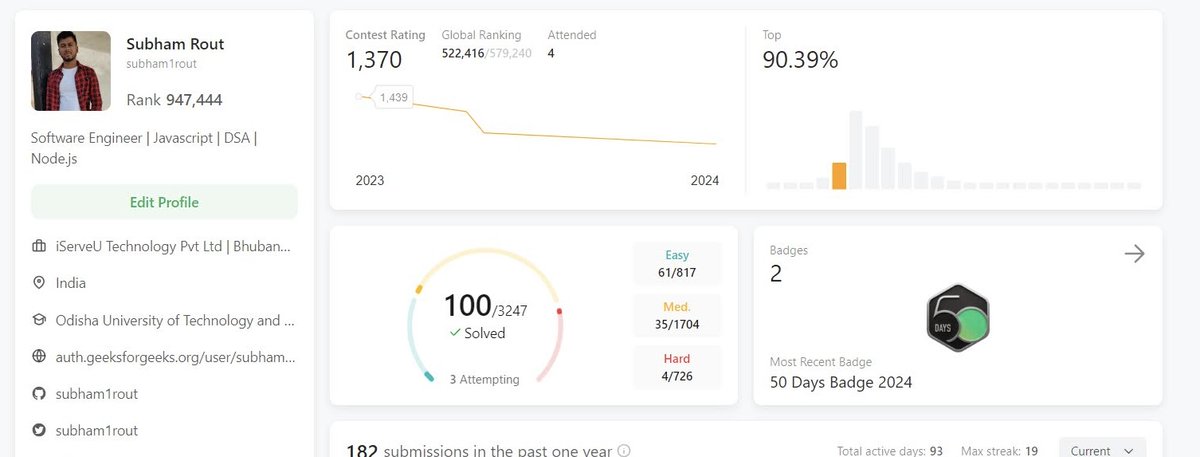Click the 100/3247 solved progress ring
The image size is (1200, 457).
(x=485, y=316)
